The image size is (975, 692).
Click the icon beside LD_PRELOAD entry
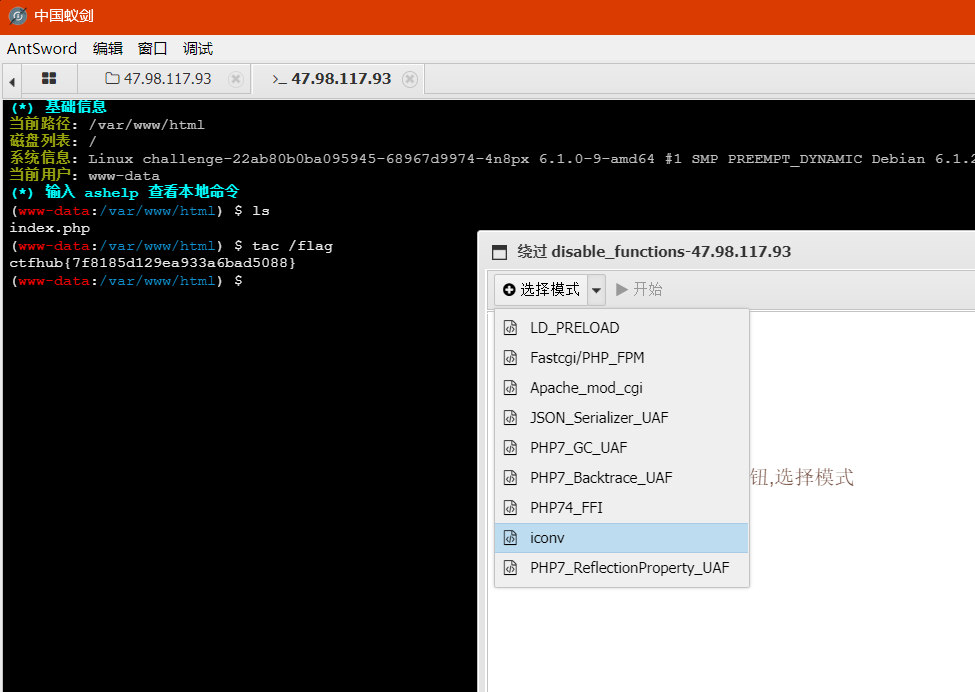[510, 327]
